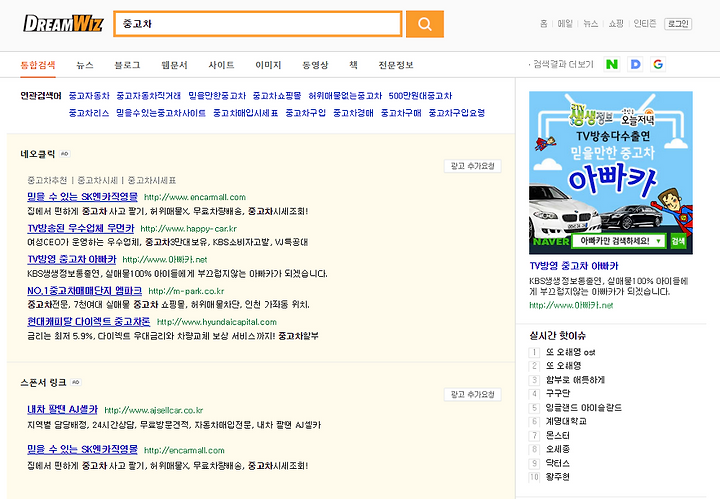Click related search 중고차리스
The height and width of the screenshot is (499, 720).
click(89, 113)
